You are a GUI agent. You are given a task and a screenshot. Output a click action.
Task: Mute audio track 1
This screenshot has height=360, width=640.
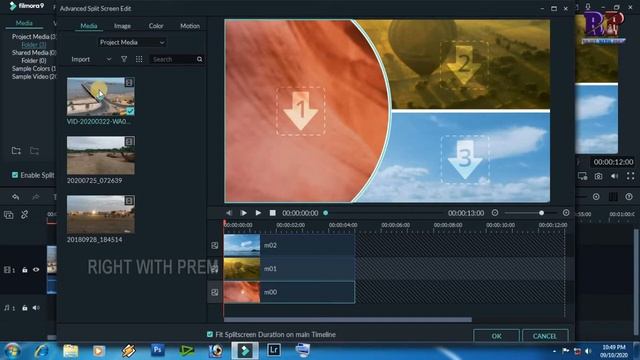tap(36, 308)
